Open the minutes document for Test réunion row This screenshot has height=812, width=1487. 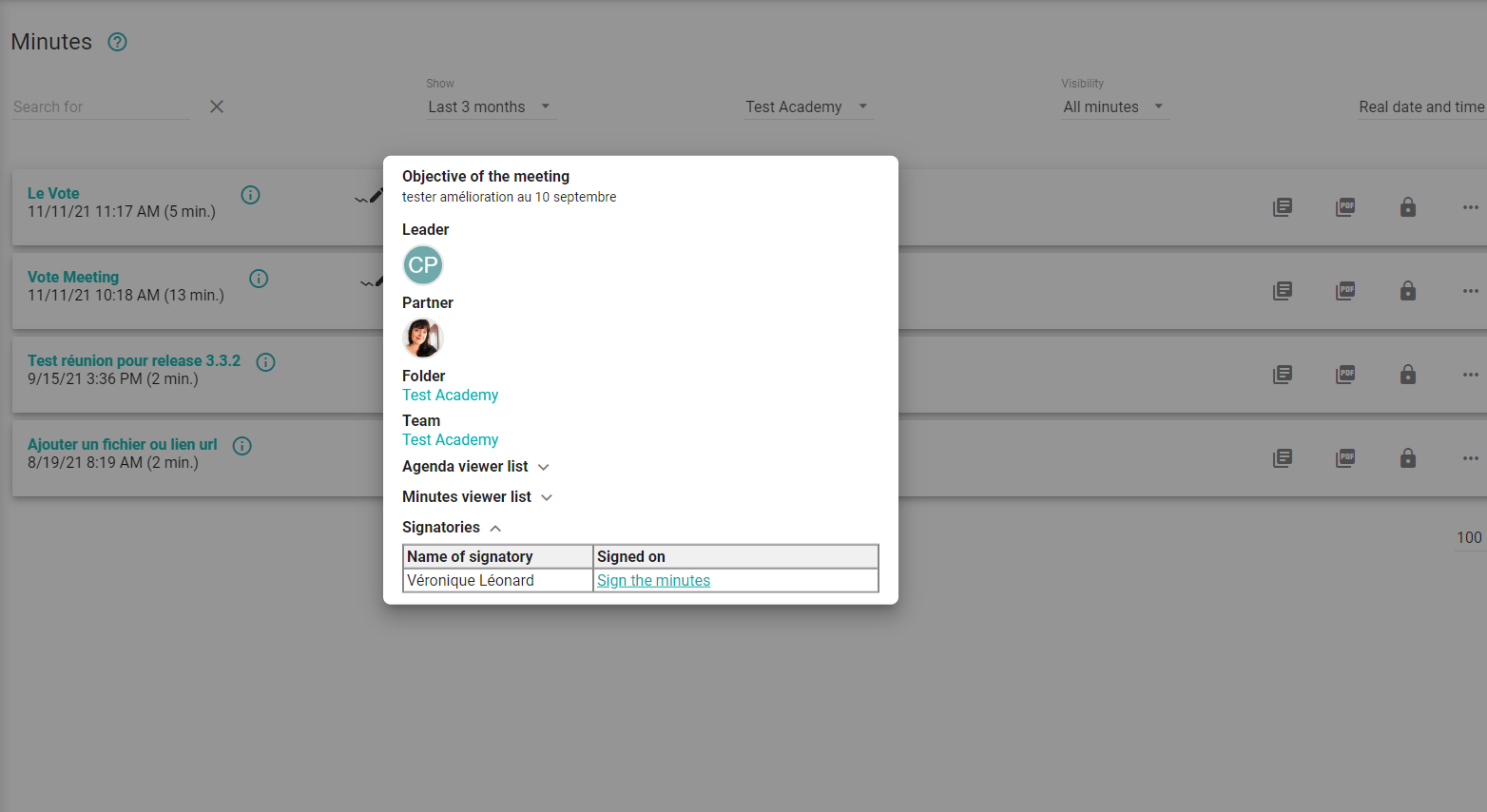point(1283,375)
